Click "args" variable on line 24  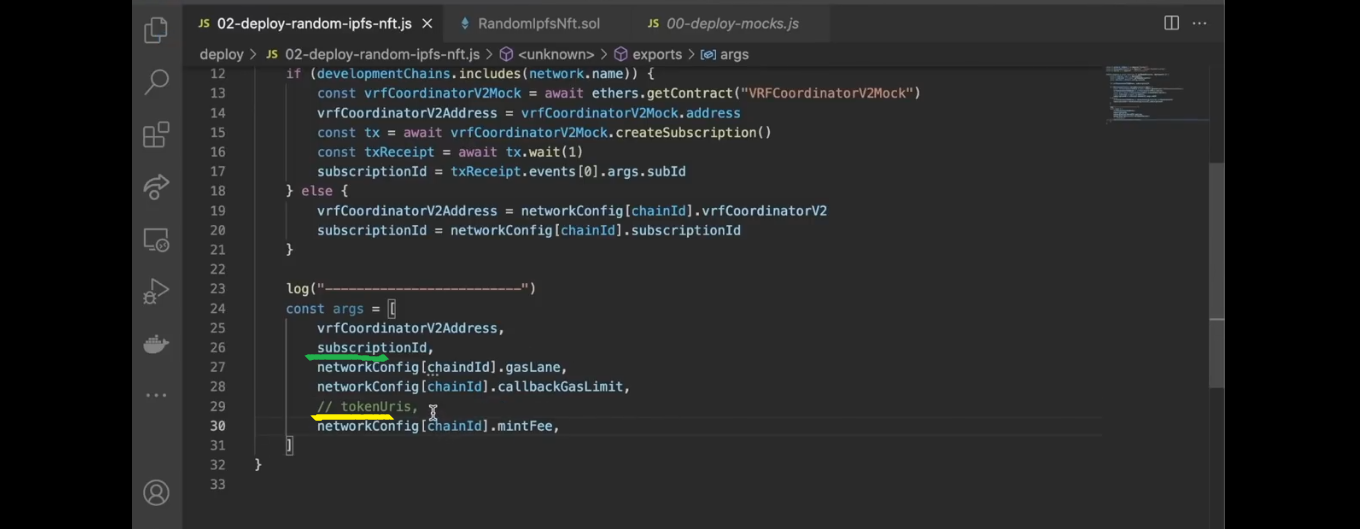[348, 308]
